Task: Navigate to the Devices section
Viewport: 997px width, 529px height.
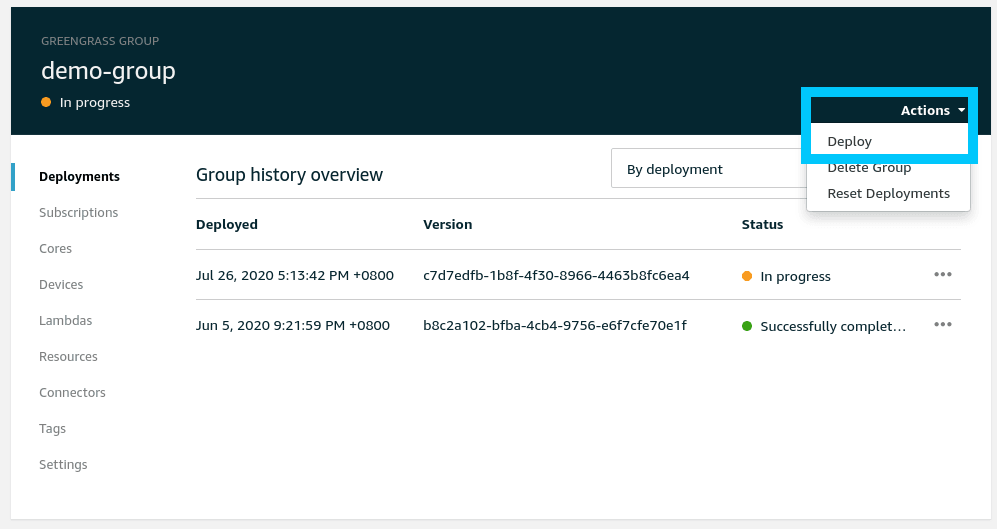Action: point(61,285)
